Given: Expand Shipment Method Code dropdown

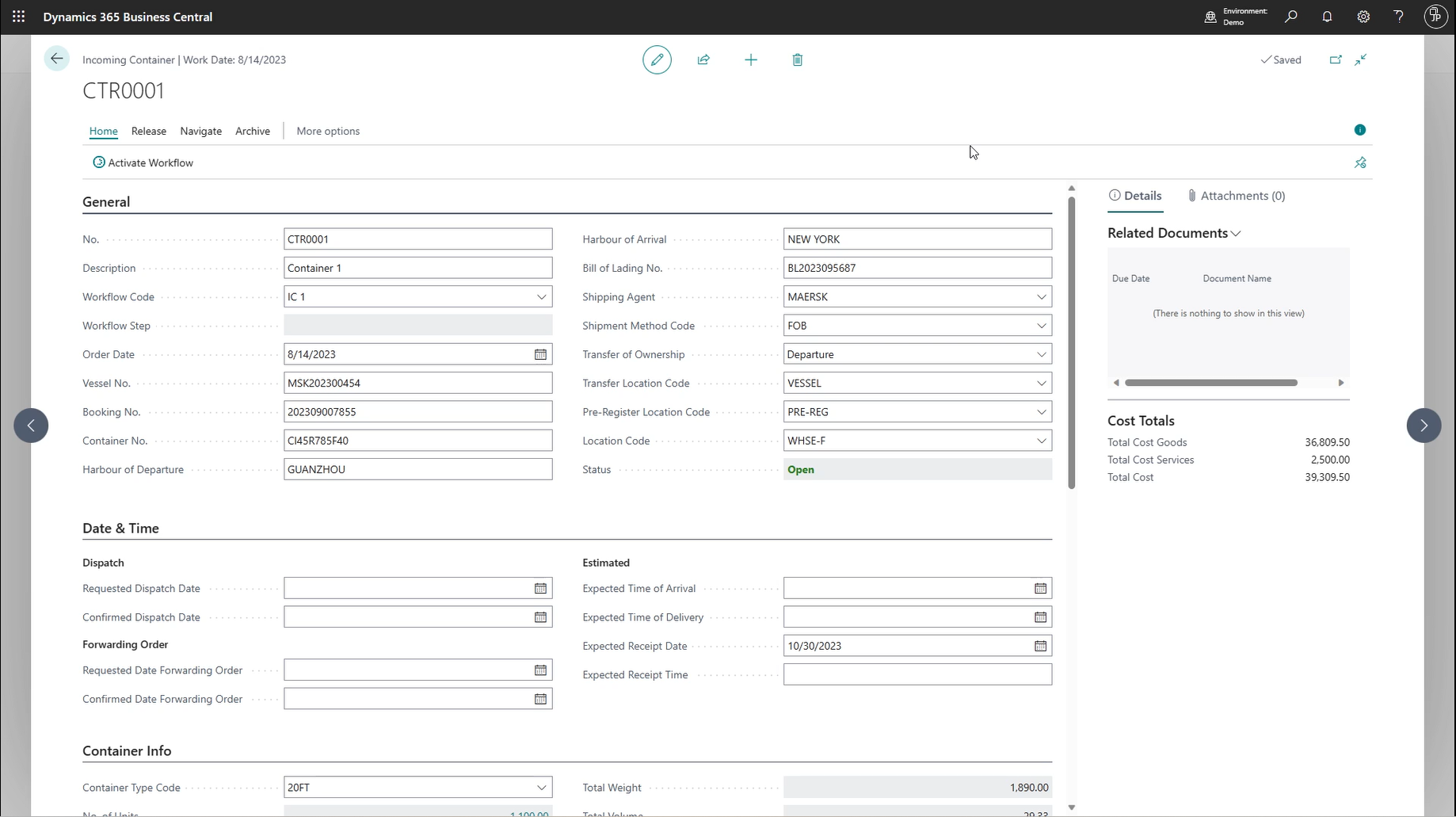Looking at the screenshot, I should (1042, 326).
